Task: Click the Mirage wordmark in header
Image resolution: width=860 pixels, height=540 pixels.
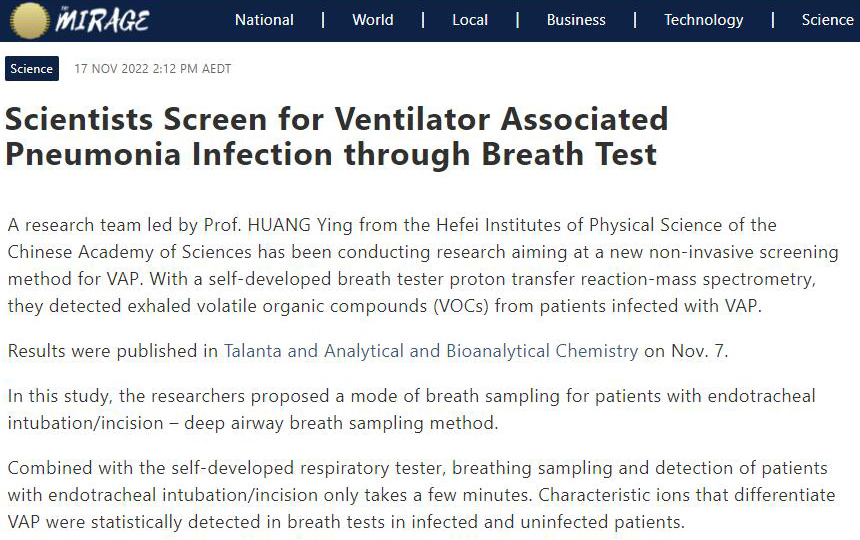Action: 103,20
